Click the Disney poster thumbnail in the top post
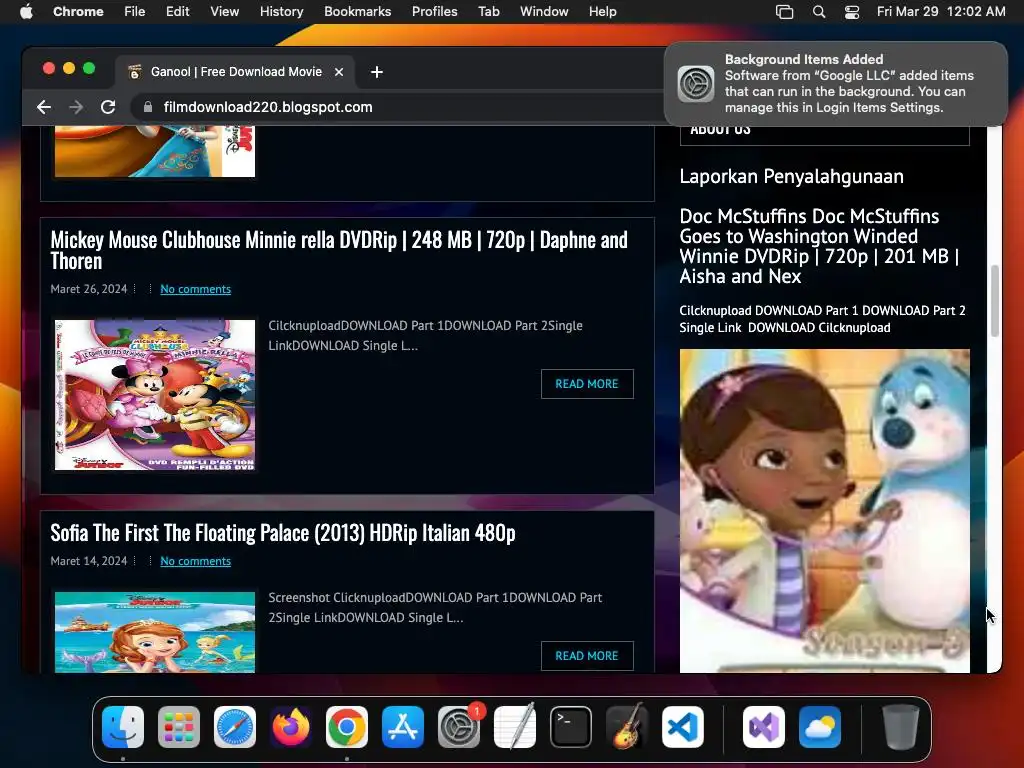 (155, 152)
